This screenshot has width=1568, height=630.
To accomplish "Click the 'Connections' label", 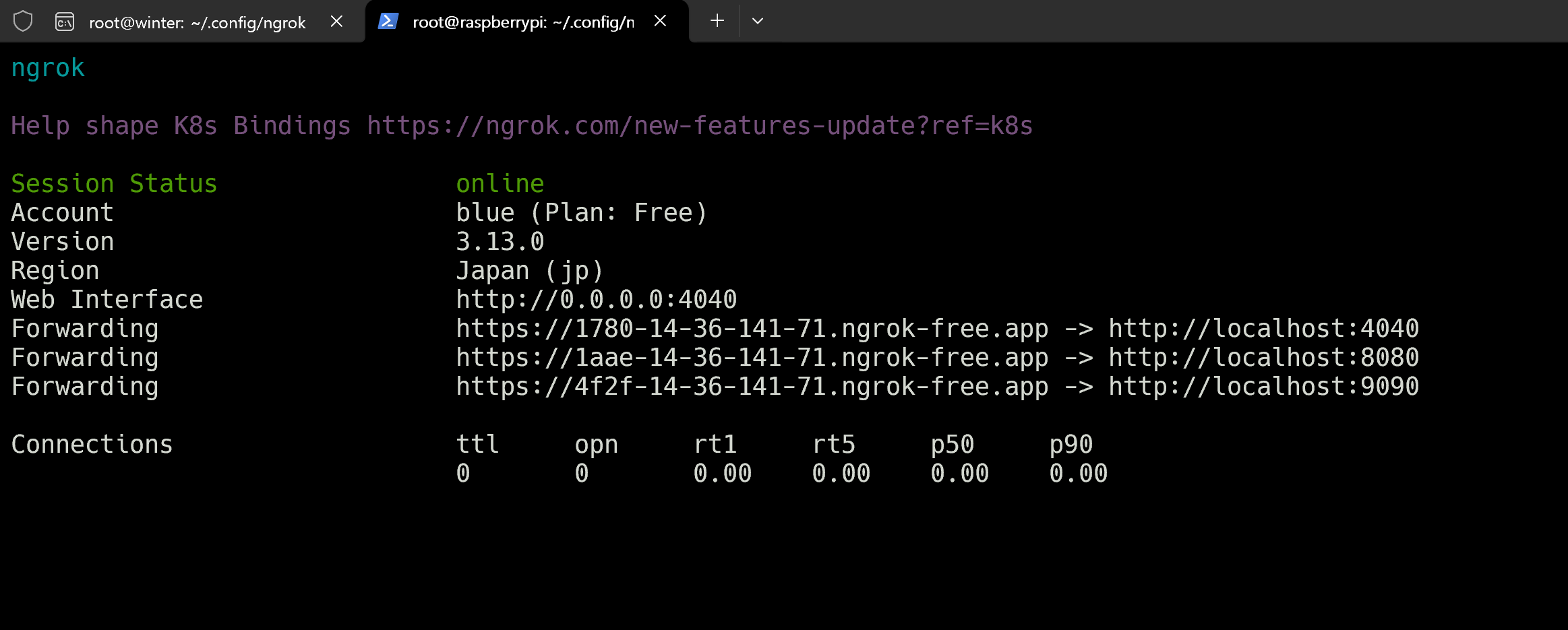I will click(x=92, y=444).
